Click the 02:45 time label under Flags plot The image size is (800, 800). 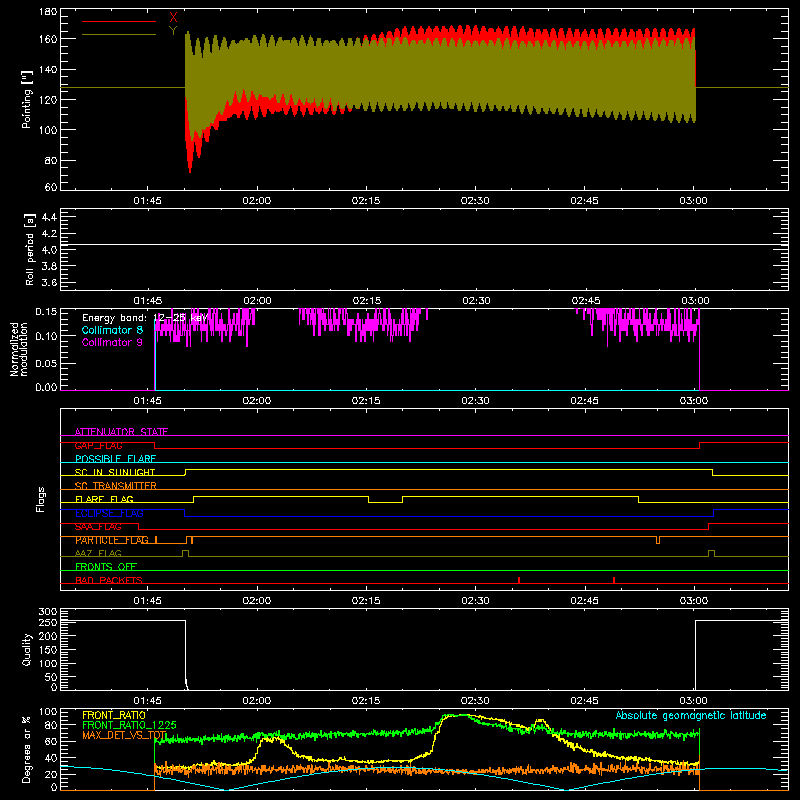tap(584, 601)
